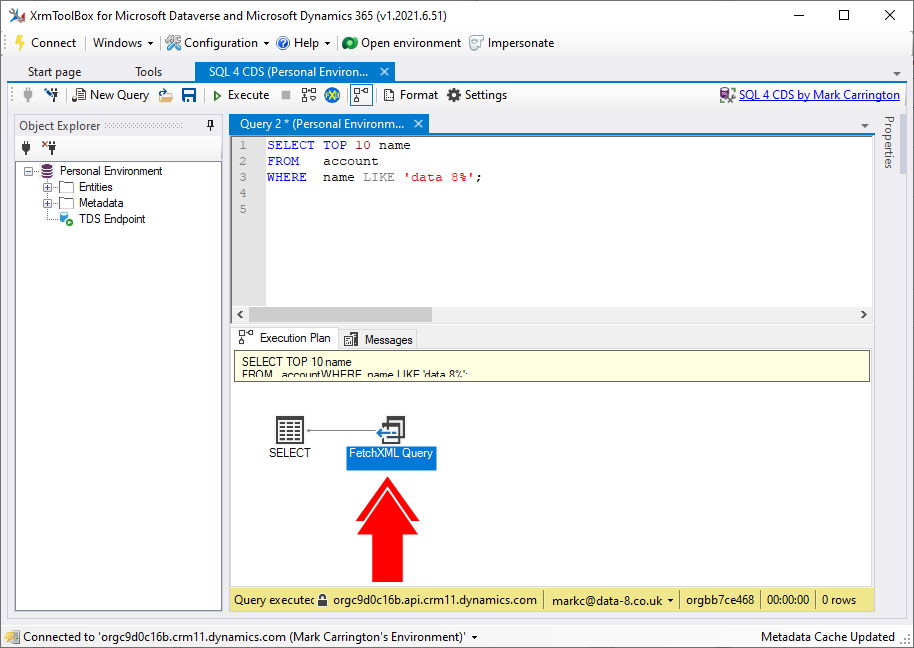The height and width of the screenshot is (648, 914).
Task: Select the TDS Endpoint tree item
Action: coord(112,219)
